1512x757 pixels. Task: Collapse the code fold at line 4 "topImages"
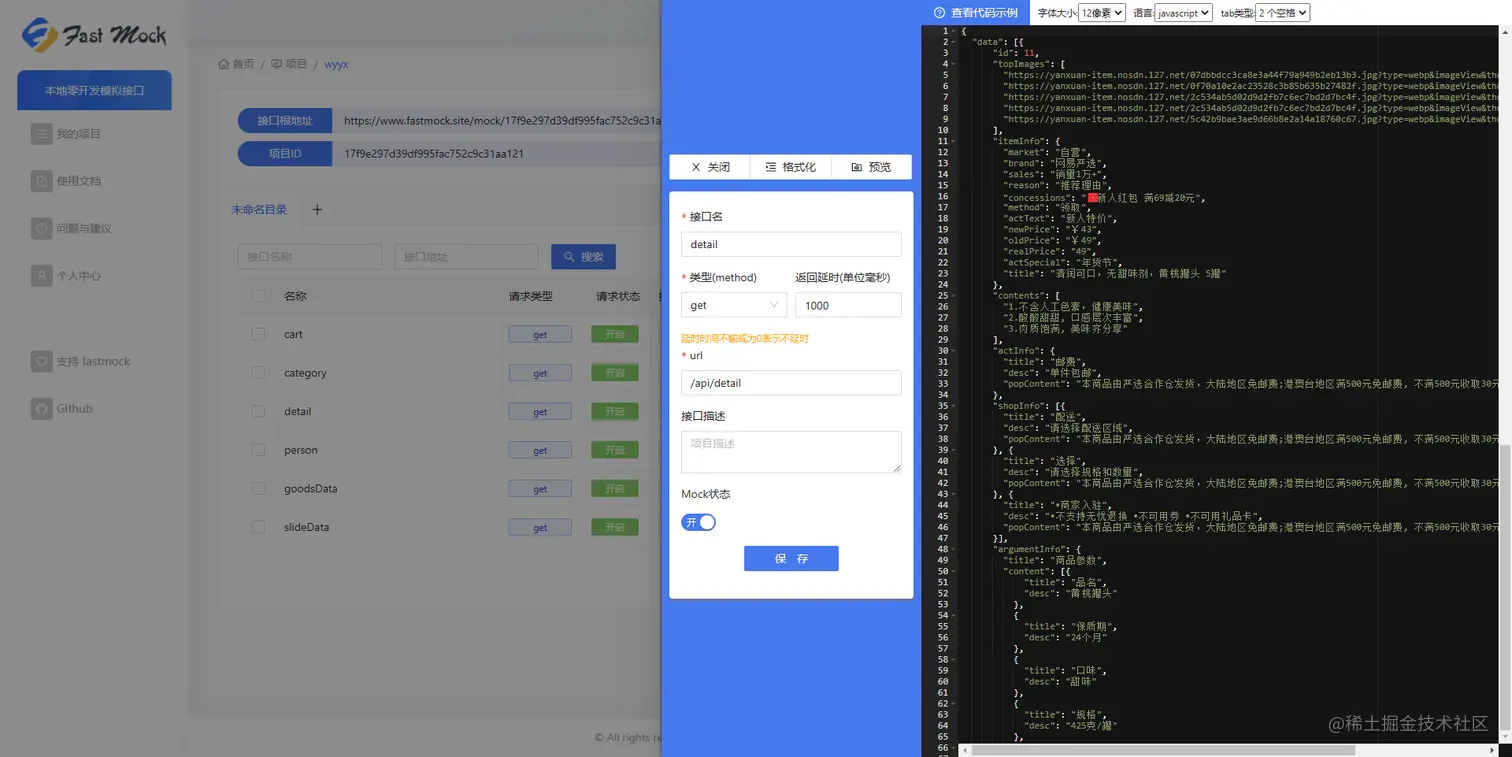point(955,64)
